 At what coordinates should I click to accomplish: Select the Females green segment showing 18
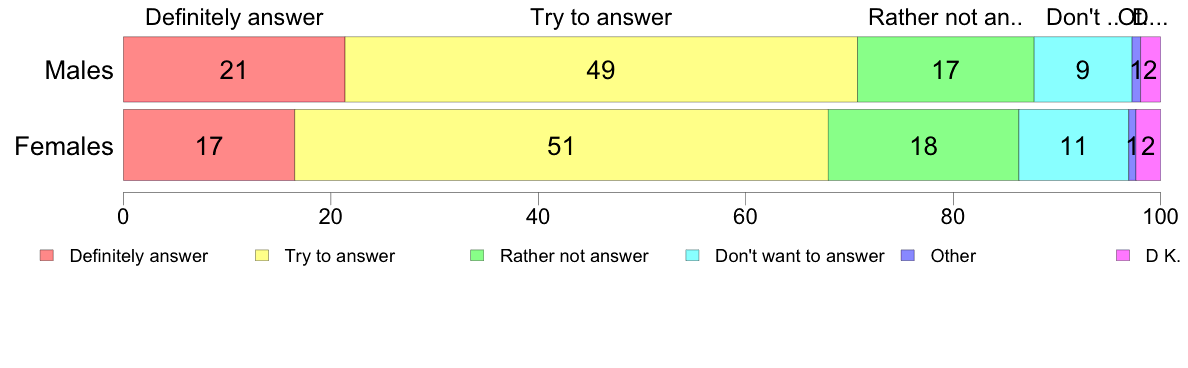click(x=924, y=145)
